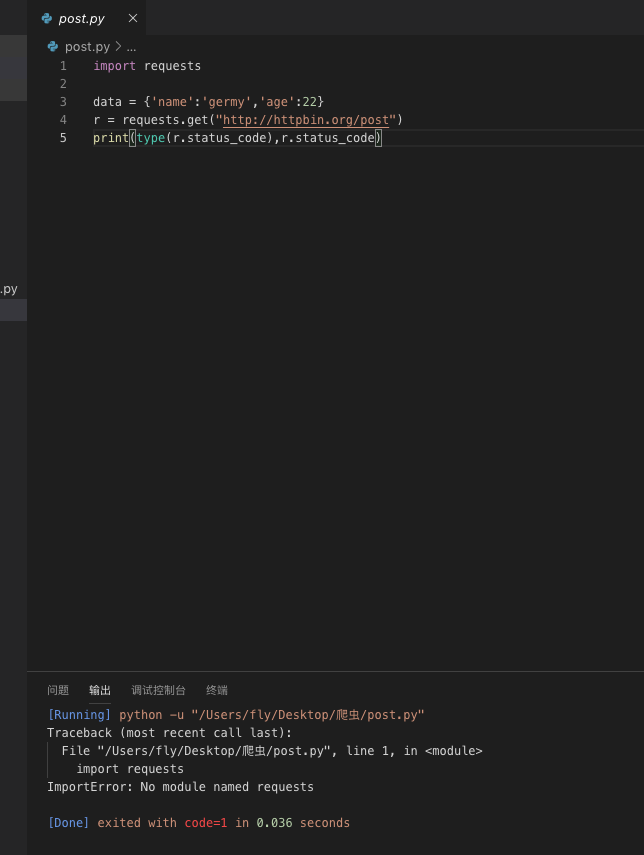The height and width of the screenshot is (855, 644).
Task: Click the 'germy' string on line 3
Action: click(226, 102)
